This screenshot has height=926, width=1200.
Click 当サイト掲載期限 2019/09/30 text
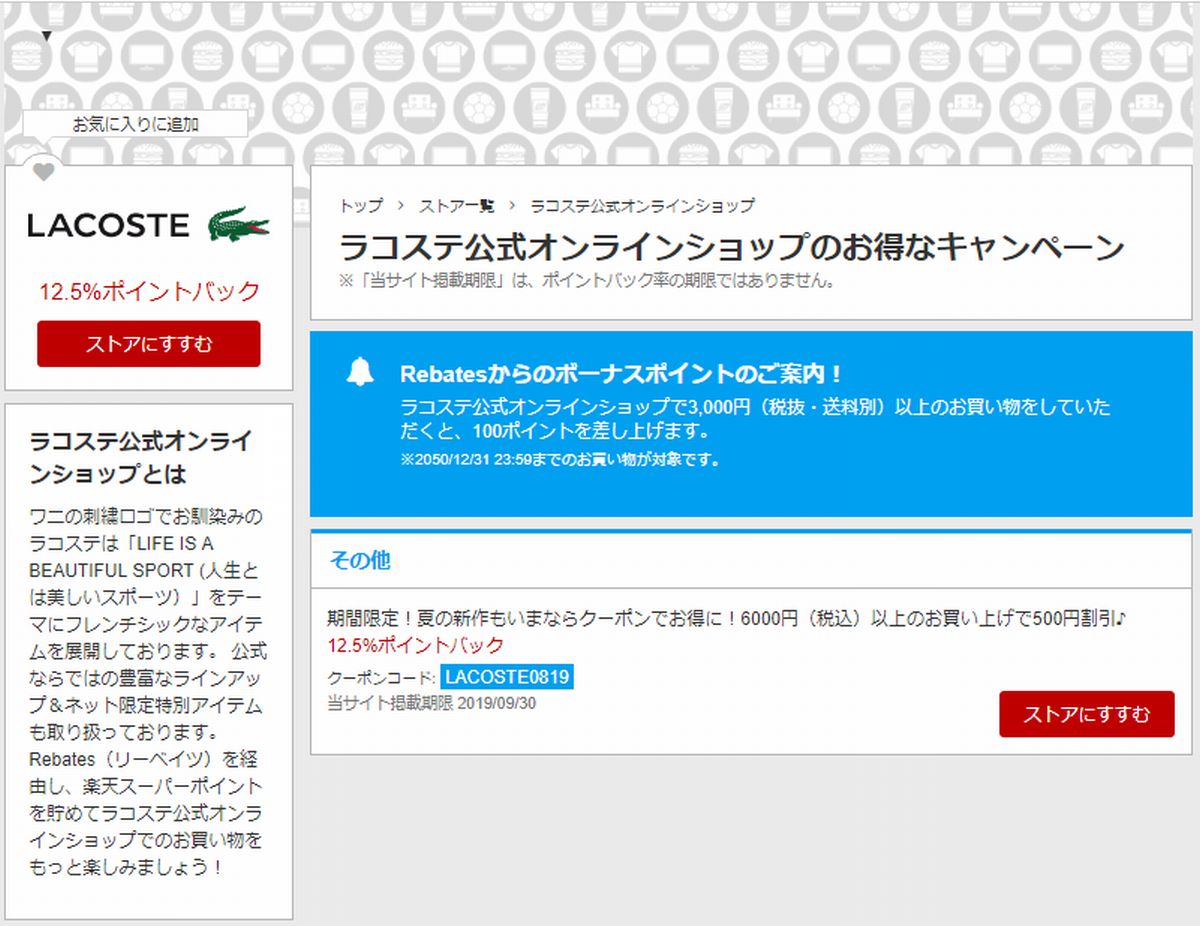[432, 703]
